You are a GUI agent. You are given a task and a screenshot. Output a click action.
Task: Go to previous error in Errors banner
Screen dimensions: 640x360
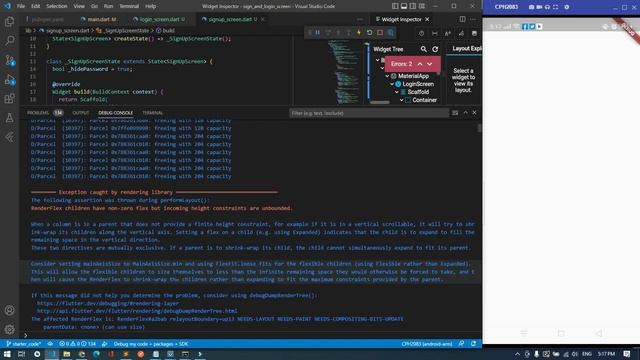tap(420, 64)
